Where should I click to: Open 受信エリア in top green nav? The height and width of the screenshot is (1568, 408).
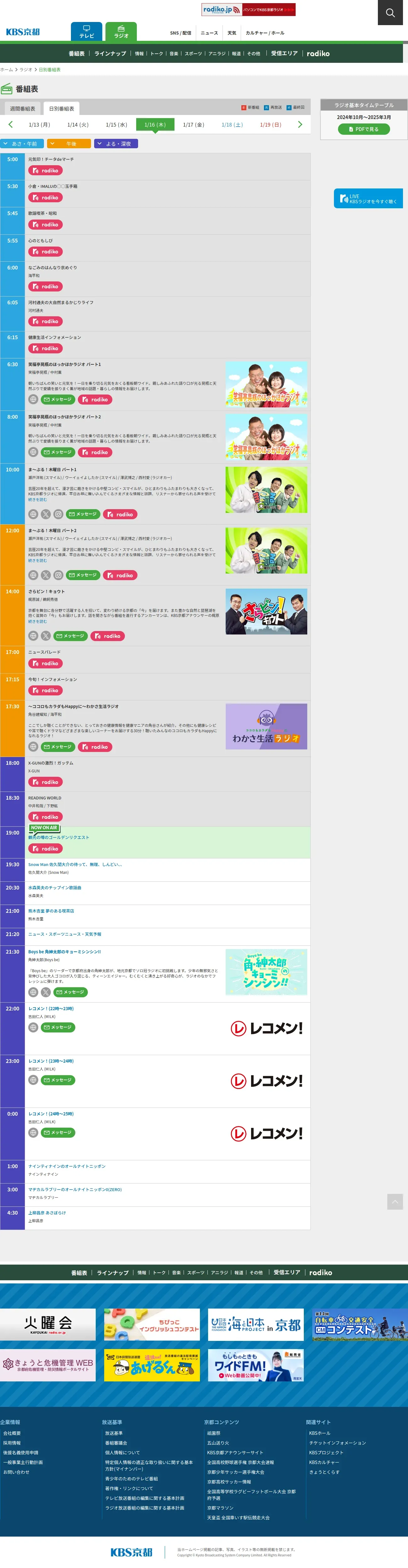pos(285,54)
